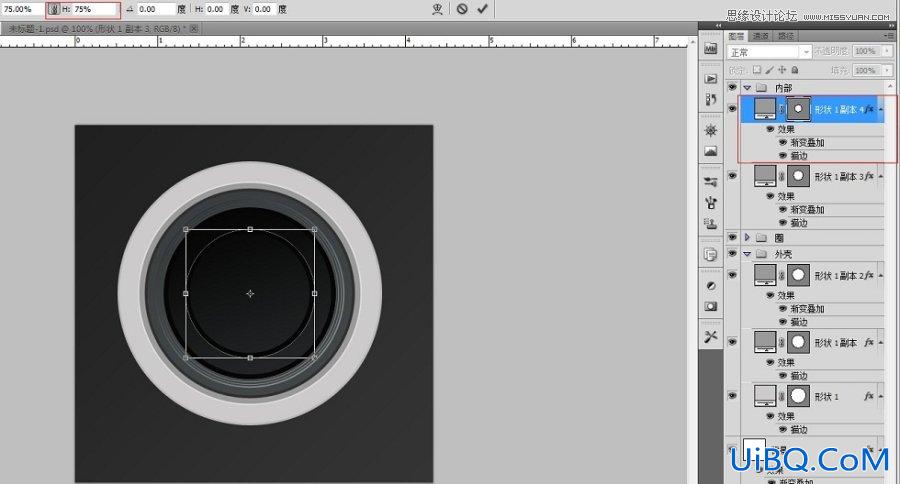Open the Brush presets panel icon
Screen dimensions: 900x484
tap(711, 182)
